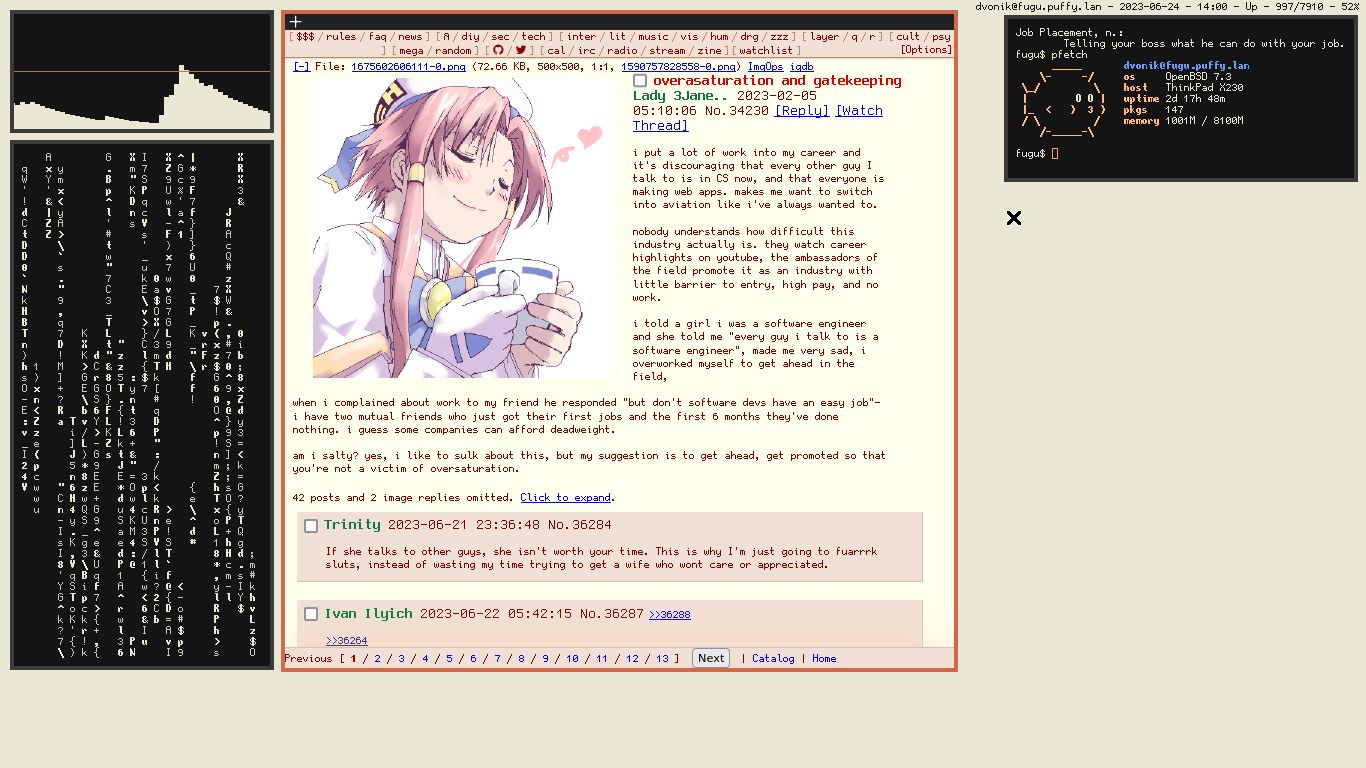The image size is (1366, 768).
Task: Click the black X cursor icon on desktop
Action: coord(1014,218)
